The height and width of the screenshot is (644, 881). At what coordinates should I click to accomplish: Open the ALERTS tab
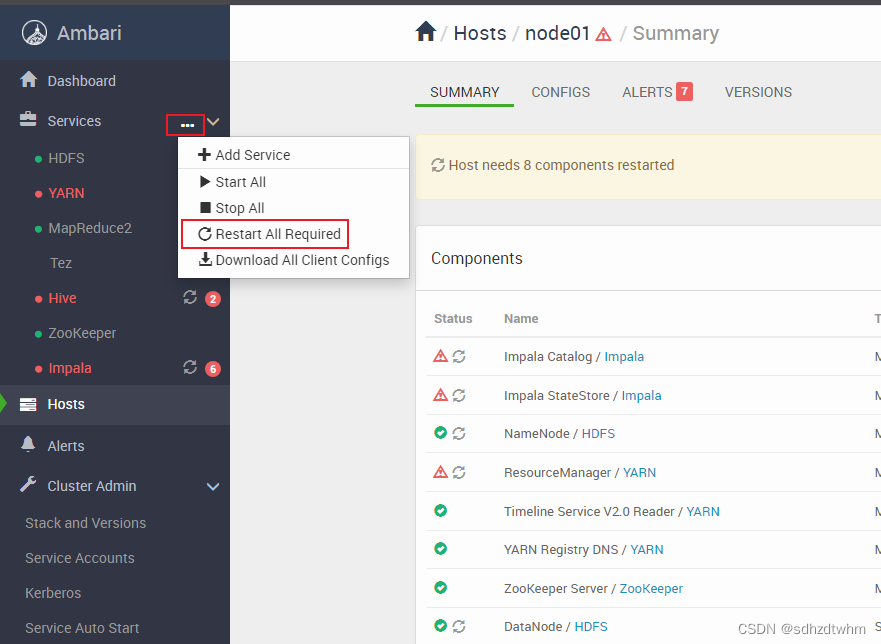(657, 92)
